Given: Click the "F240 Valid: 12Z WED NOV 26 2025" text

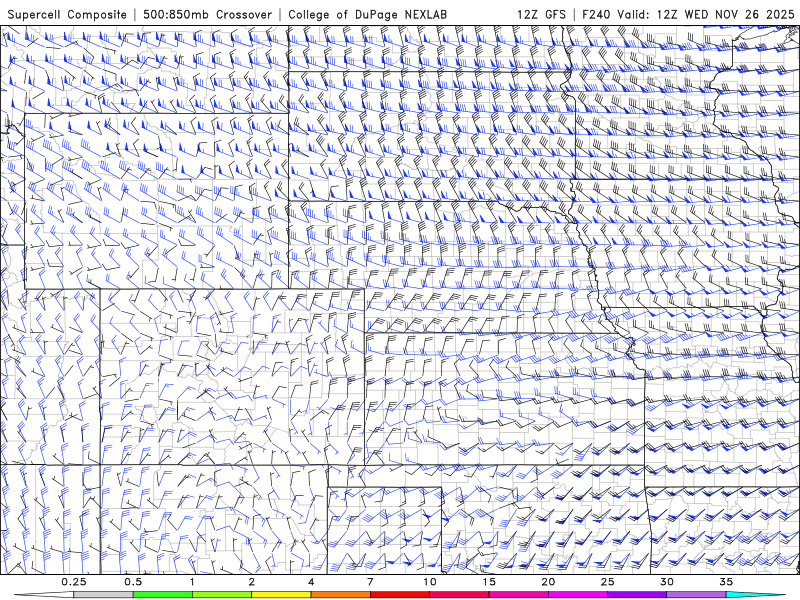Looking at the screenshot, I should [688, 15].
